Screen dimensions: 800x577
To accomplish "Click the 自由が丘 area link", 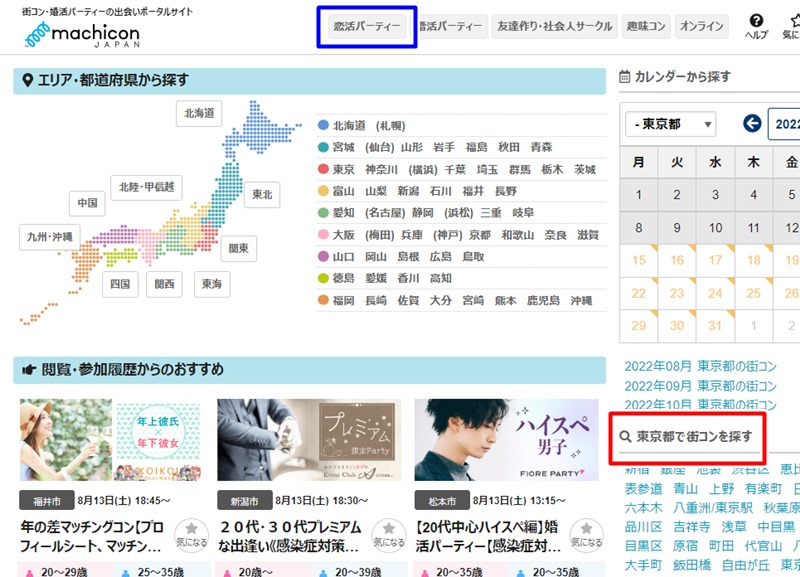I will point(745,565).
